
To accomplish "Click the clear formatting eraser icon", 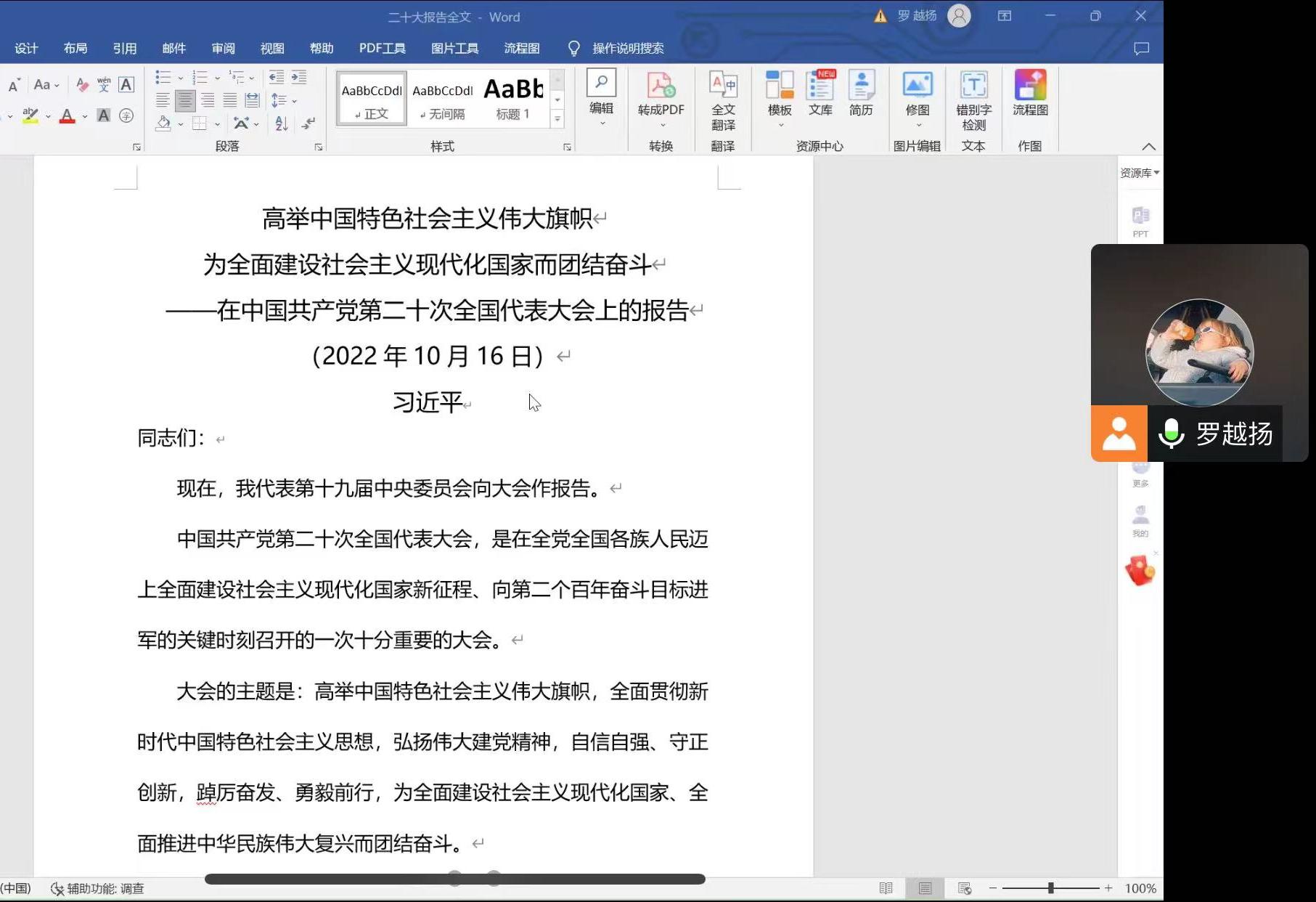I will pos(82,85).
